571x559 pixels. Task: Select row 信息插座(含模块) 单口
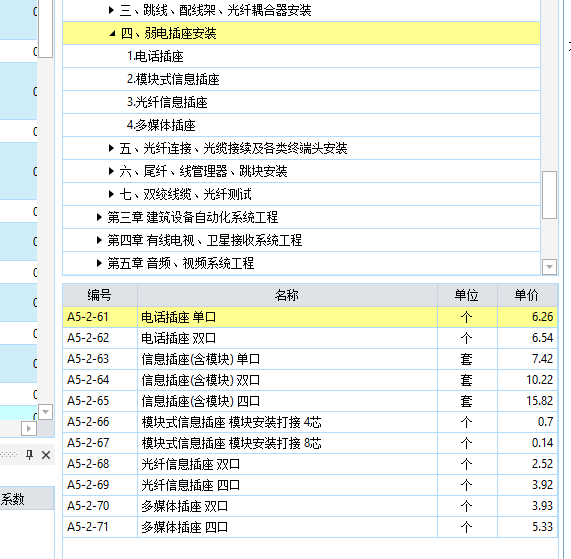[x=310, y=359]
